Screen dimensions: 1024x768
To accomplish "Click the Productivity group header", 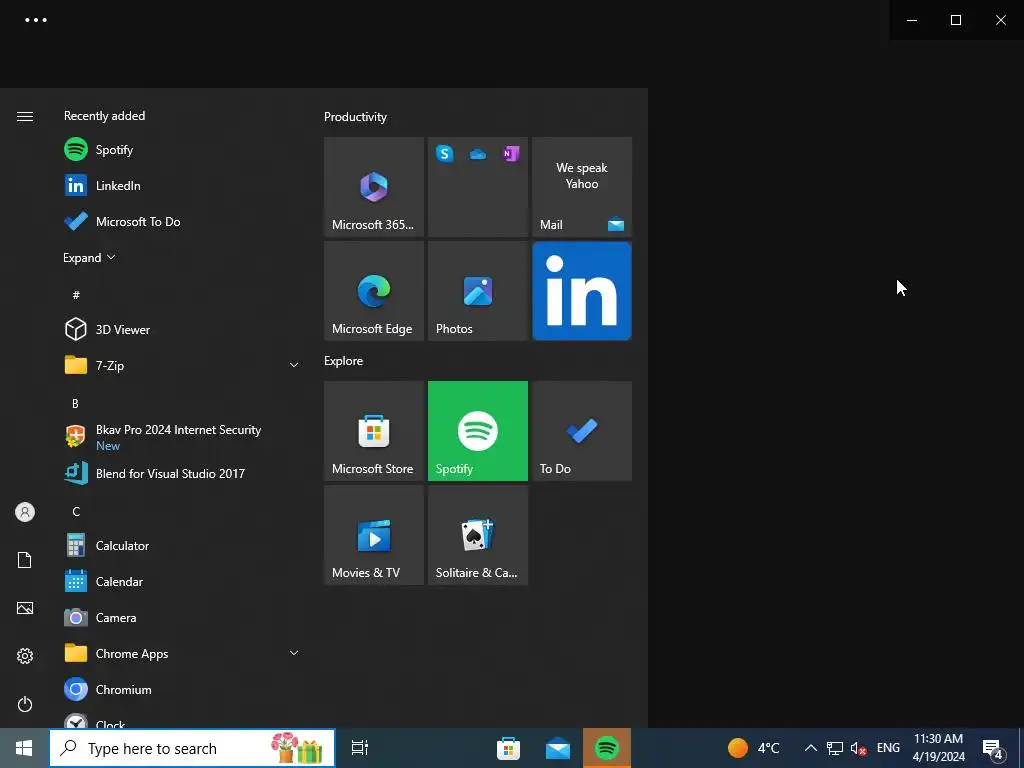I will click(x=355, y=117).
